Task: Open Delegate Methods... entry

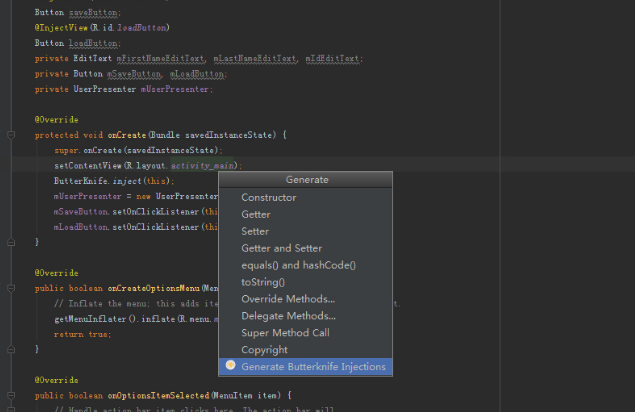Action: [305, 316]
